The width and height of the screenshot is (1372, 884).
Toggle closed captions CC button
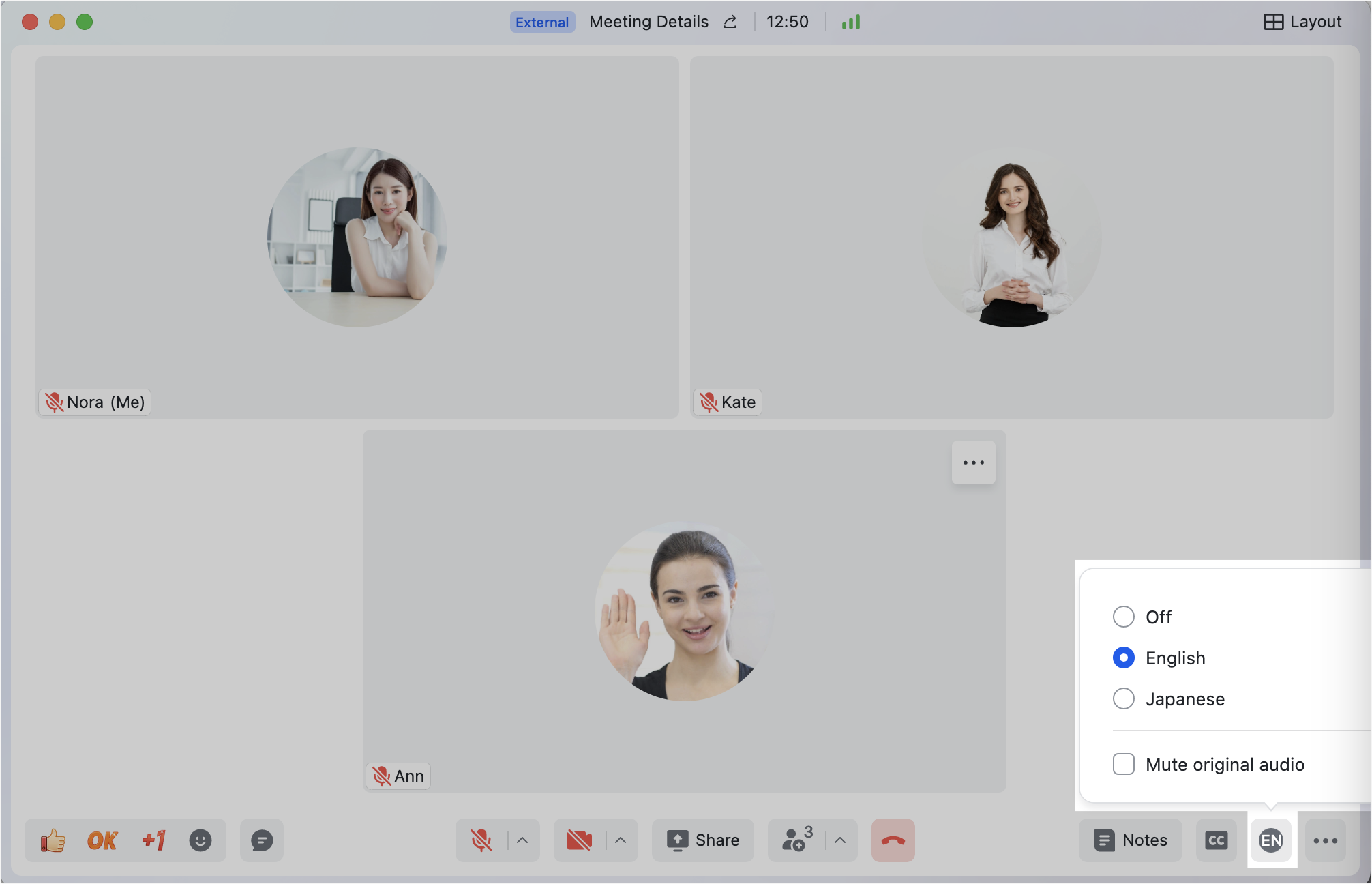pos(1216,840)
